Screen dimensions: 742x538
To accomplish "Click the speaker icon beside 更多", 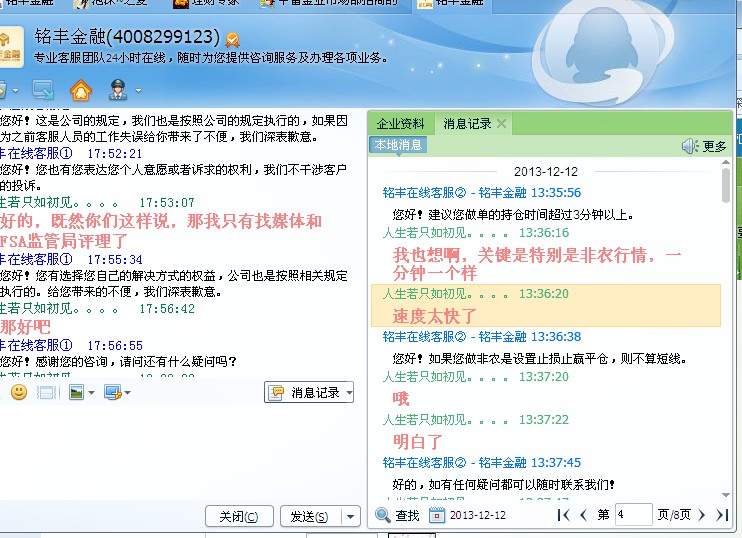I will point(689,146).
